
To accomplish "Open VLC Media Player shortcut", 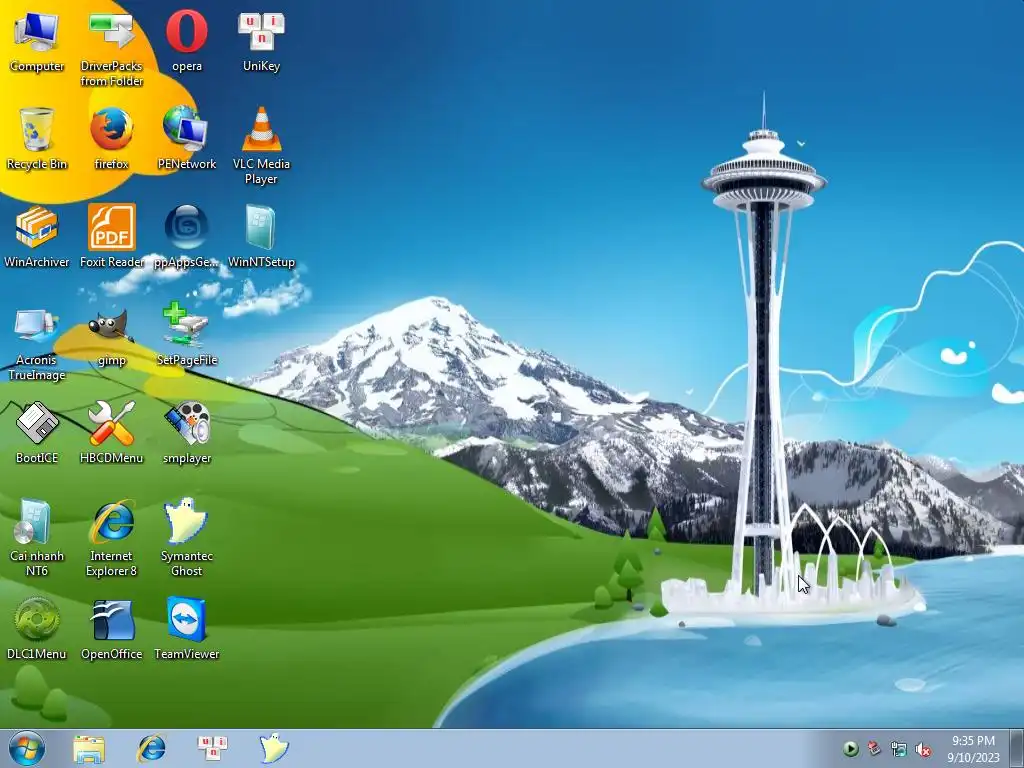I will [x=261, y=146].
